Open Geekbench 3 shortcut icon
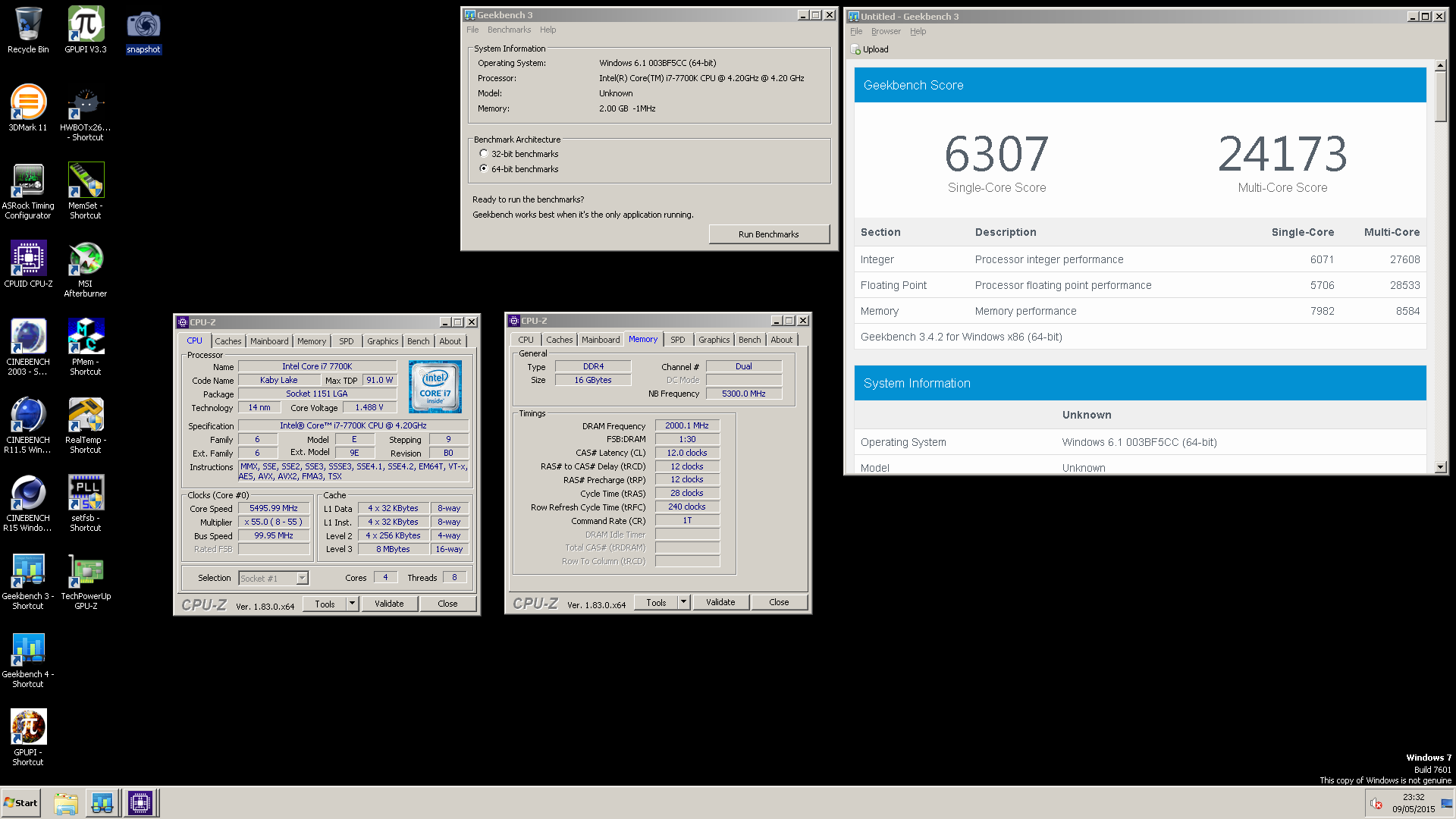Viewport: 1456px width, 819px height. (x=28, y=582)
